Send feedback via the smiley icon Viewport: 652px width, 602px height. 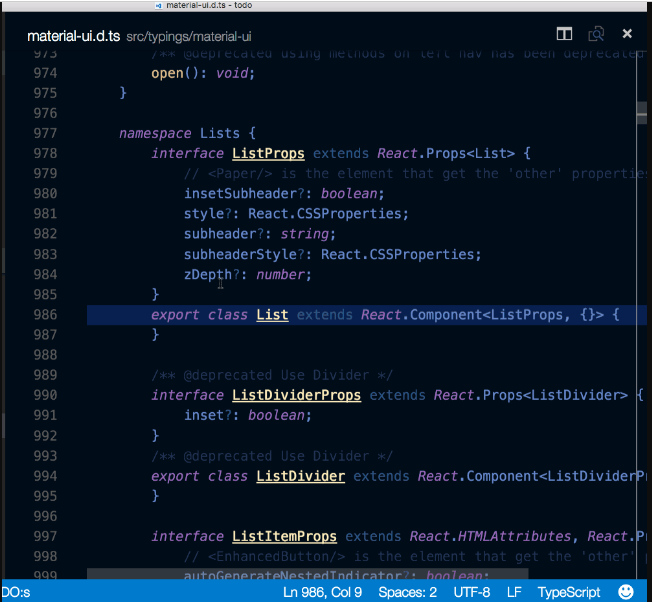626,592
